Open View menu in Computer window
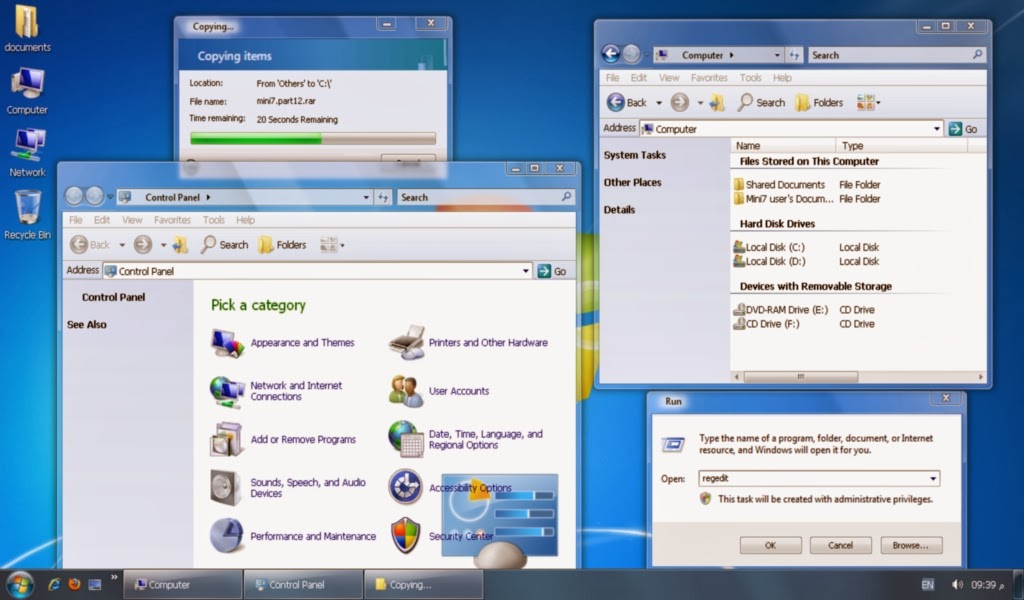The height and width of the screenshot is (600, 1024). [x=669, y=78]
